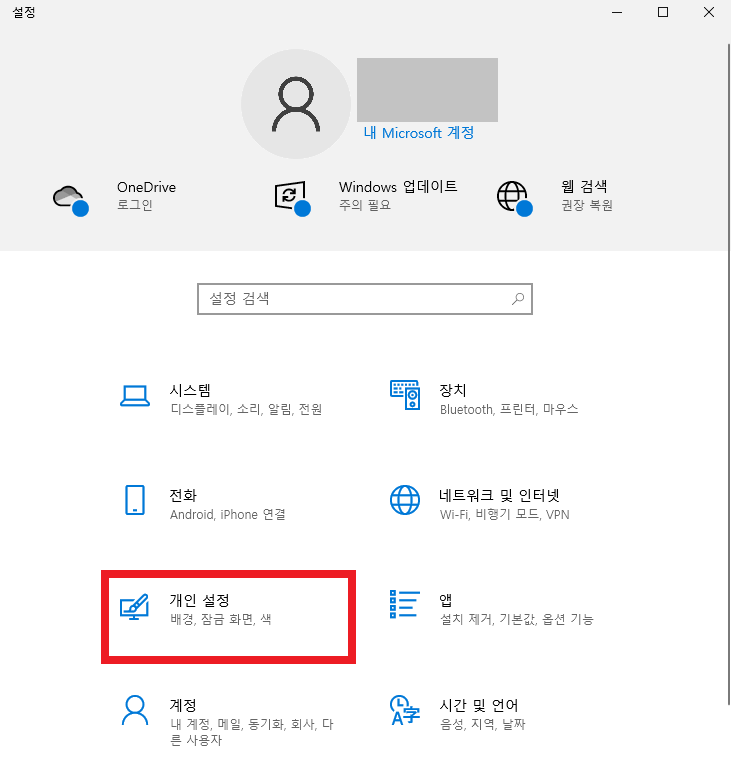Click the 웹 검색 globe icon

pos(515,198)
